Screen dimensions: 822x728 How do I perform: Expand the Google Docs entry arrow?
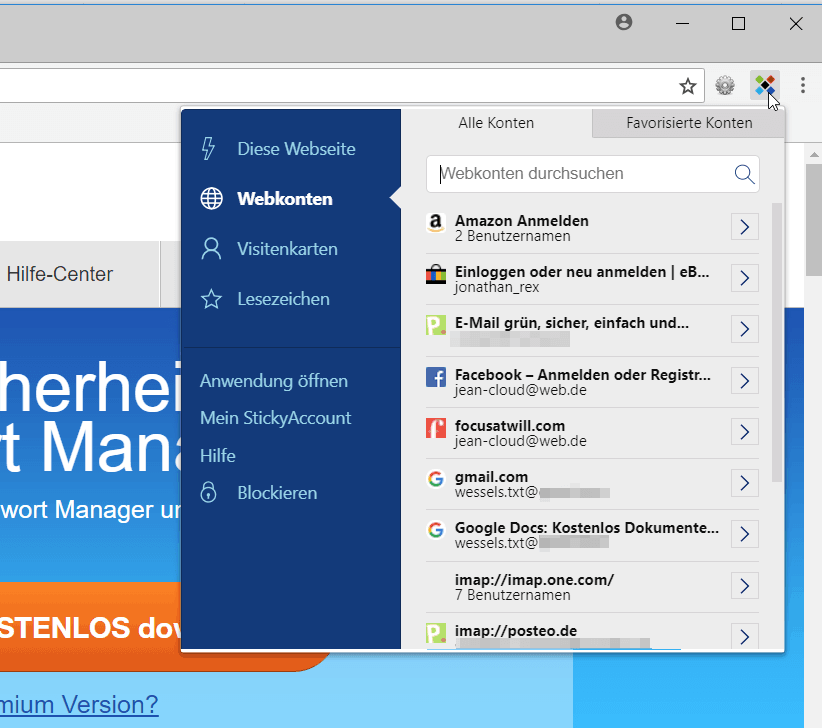point(745,534)
